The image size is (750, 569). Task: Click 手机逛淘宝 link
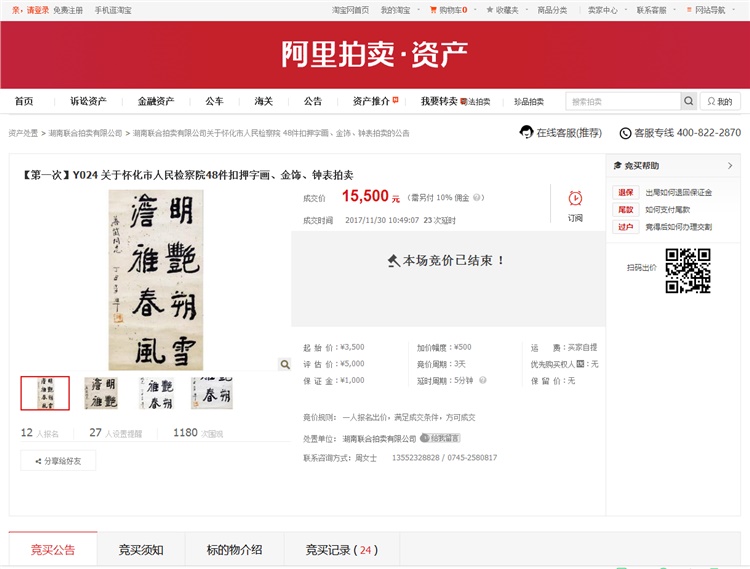coord(113,10)
